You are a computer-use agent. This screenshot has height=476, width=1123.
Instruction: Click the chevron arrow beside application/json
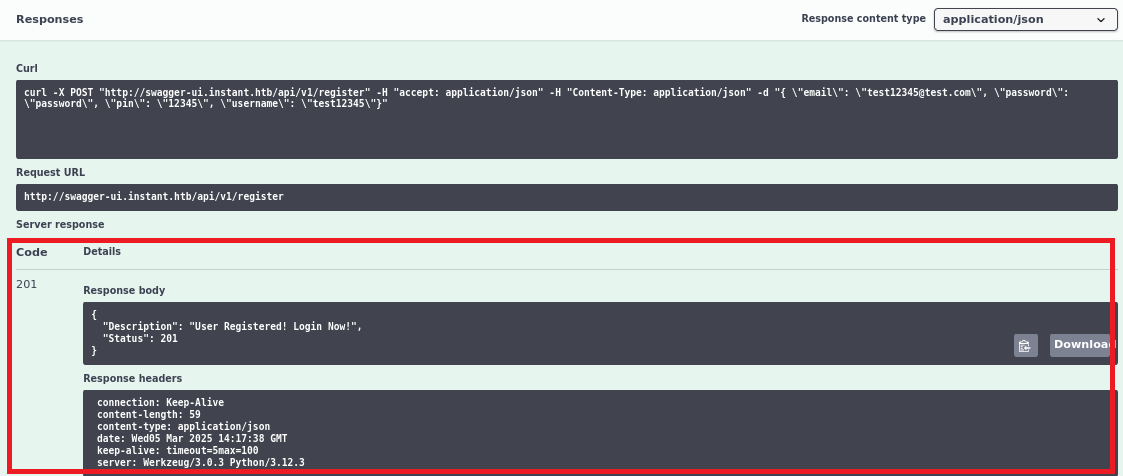click(x=1101, y=19)
